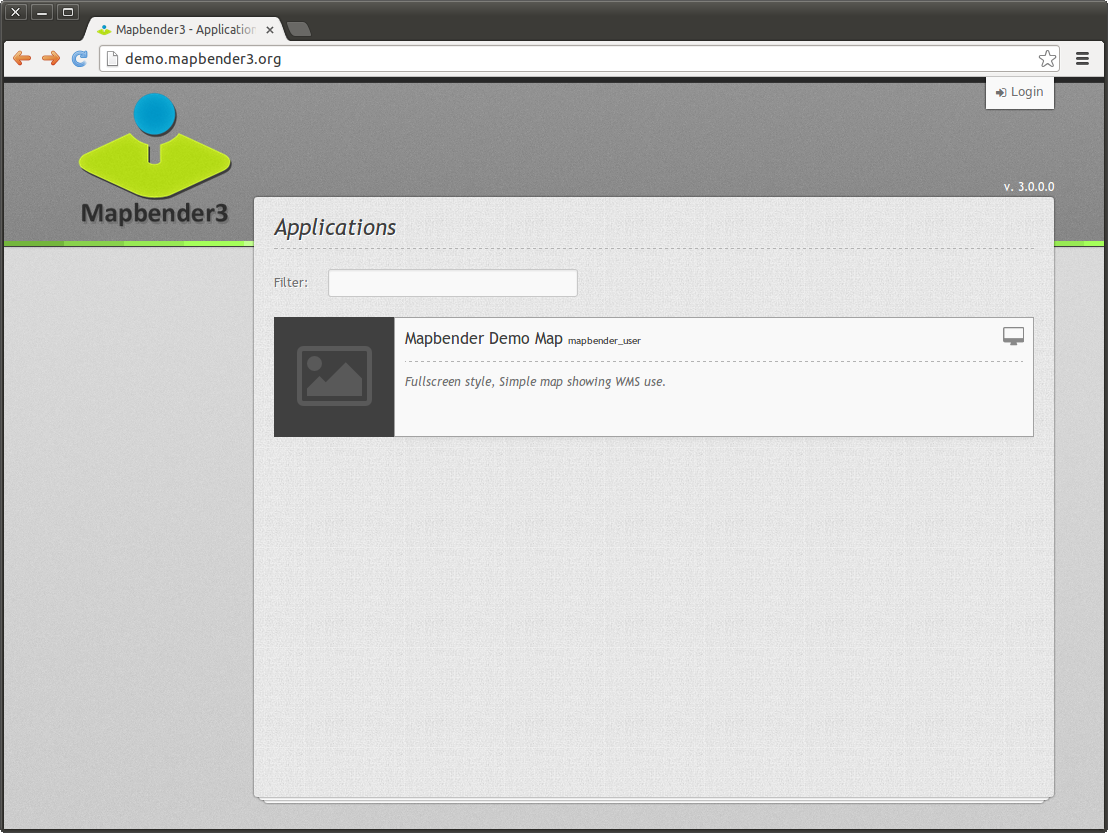Select the Mapbender3 - Applications tab
Image resolution: width=1108 pixels, height=833 pixels.
point(184,30)
